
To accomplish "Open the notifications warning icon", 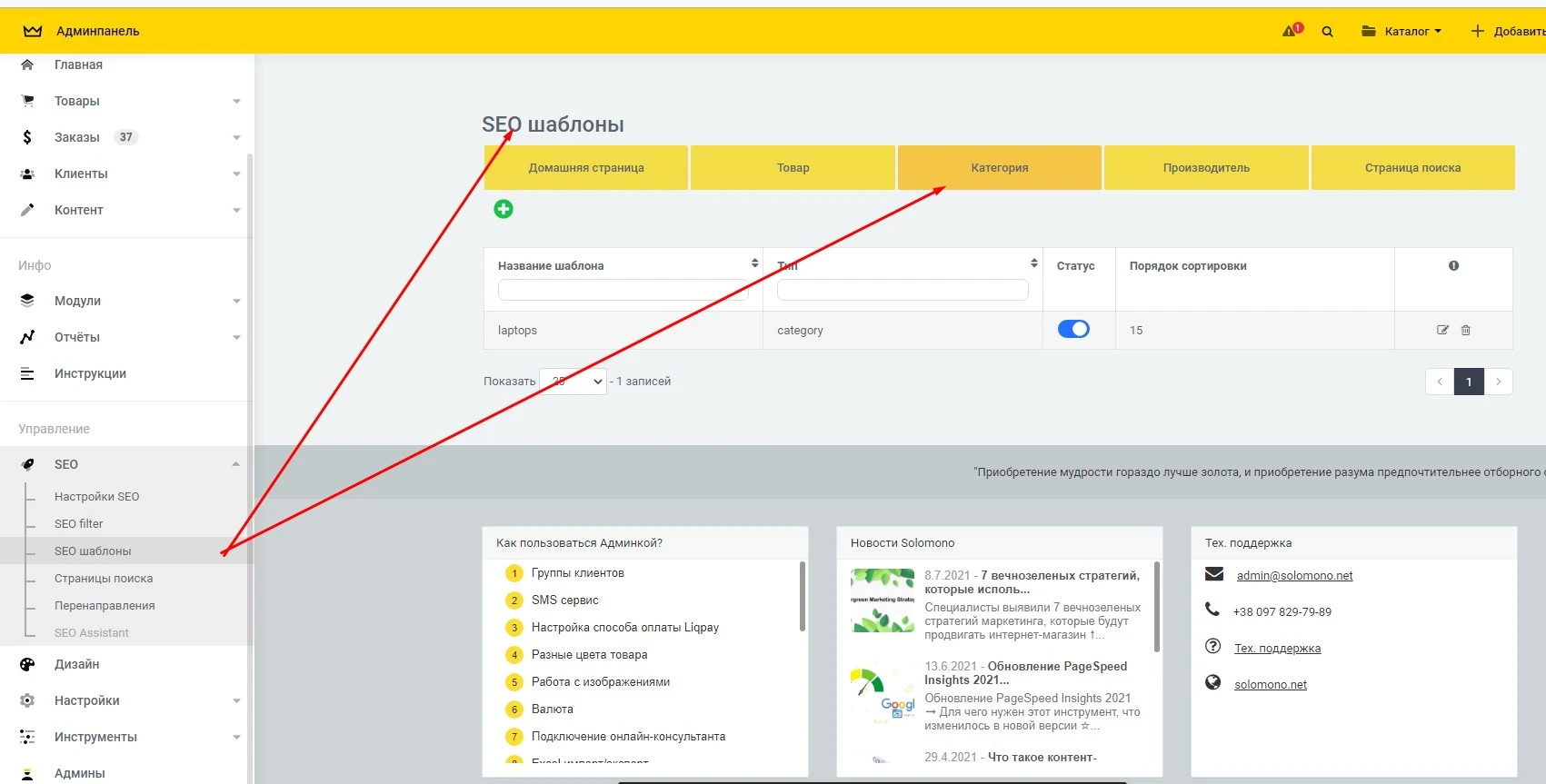I will [x=1292, y=31].
